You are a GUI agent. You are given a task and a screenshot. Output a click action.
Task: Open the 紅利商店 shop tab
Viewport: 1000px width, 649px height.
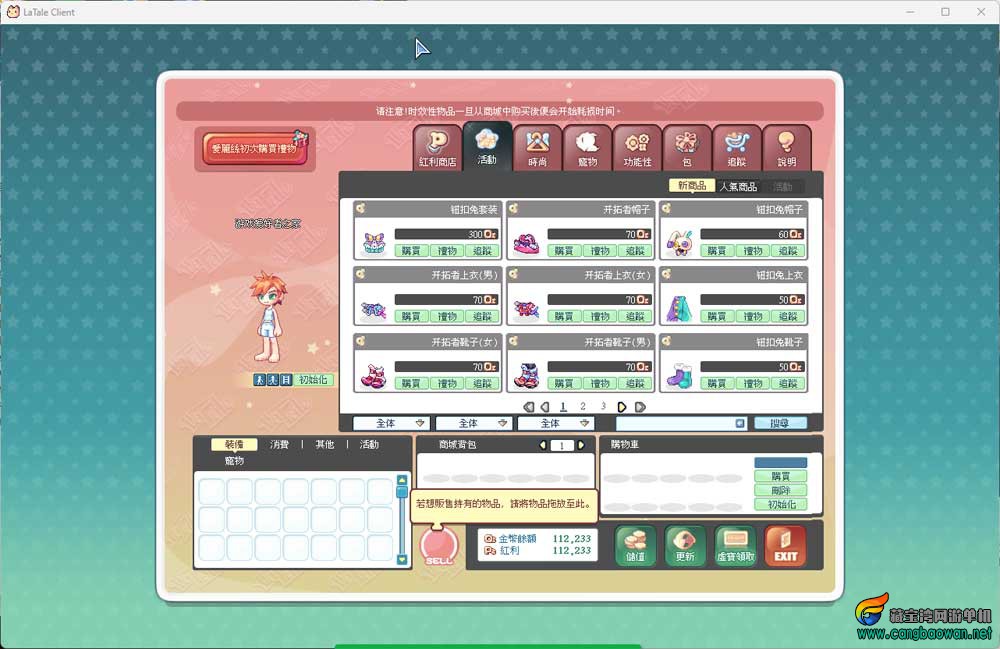(x=437, y=147)
